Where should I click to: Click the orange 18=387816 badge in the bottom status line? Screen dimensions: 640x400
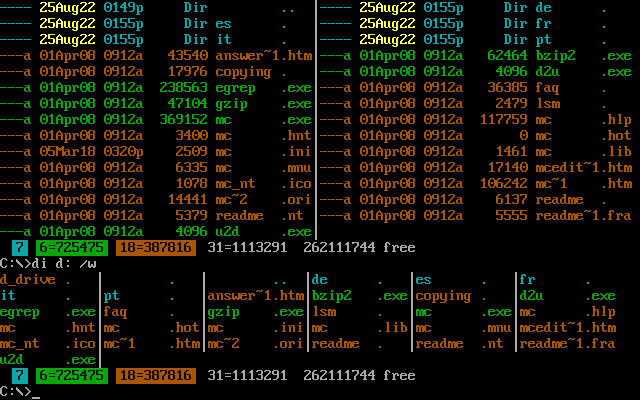click(154, 376)
